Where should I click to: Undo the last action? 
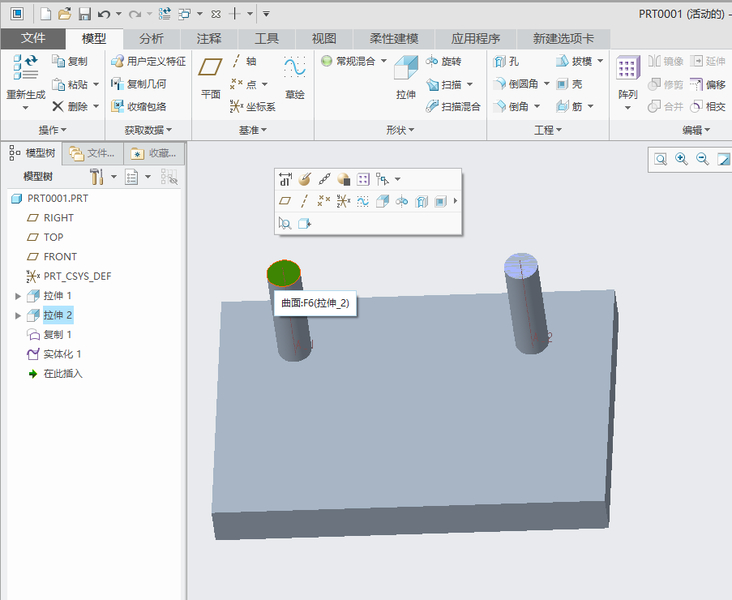pyautogui.click(x=104, y=14)
